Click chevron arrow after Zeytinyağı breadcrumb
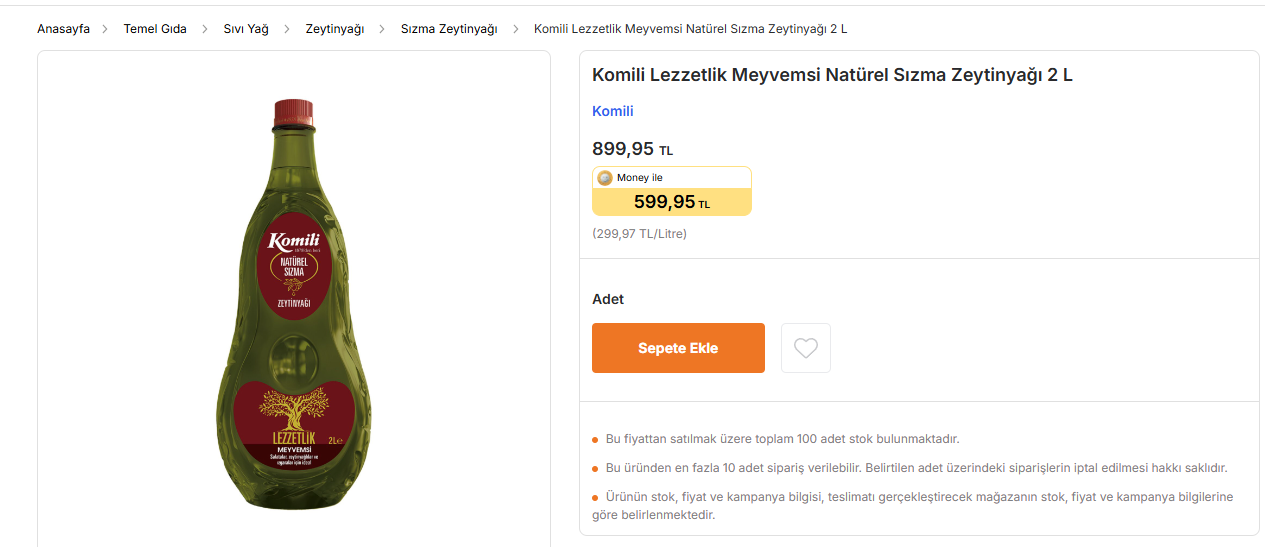 click(x=382, y=29)
